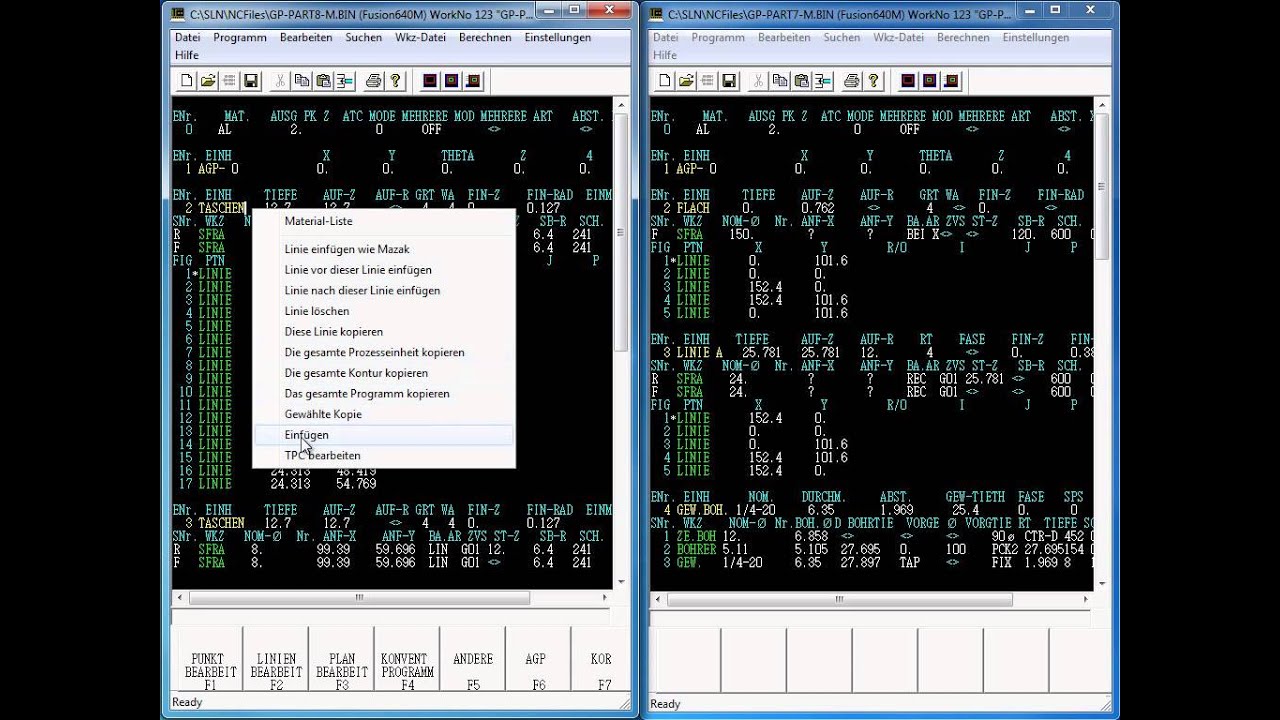Click Help question mark icon in GP-PART8 window

[x=395, y=81]
